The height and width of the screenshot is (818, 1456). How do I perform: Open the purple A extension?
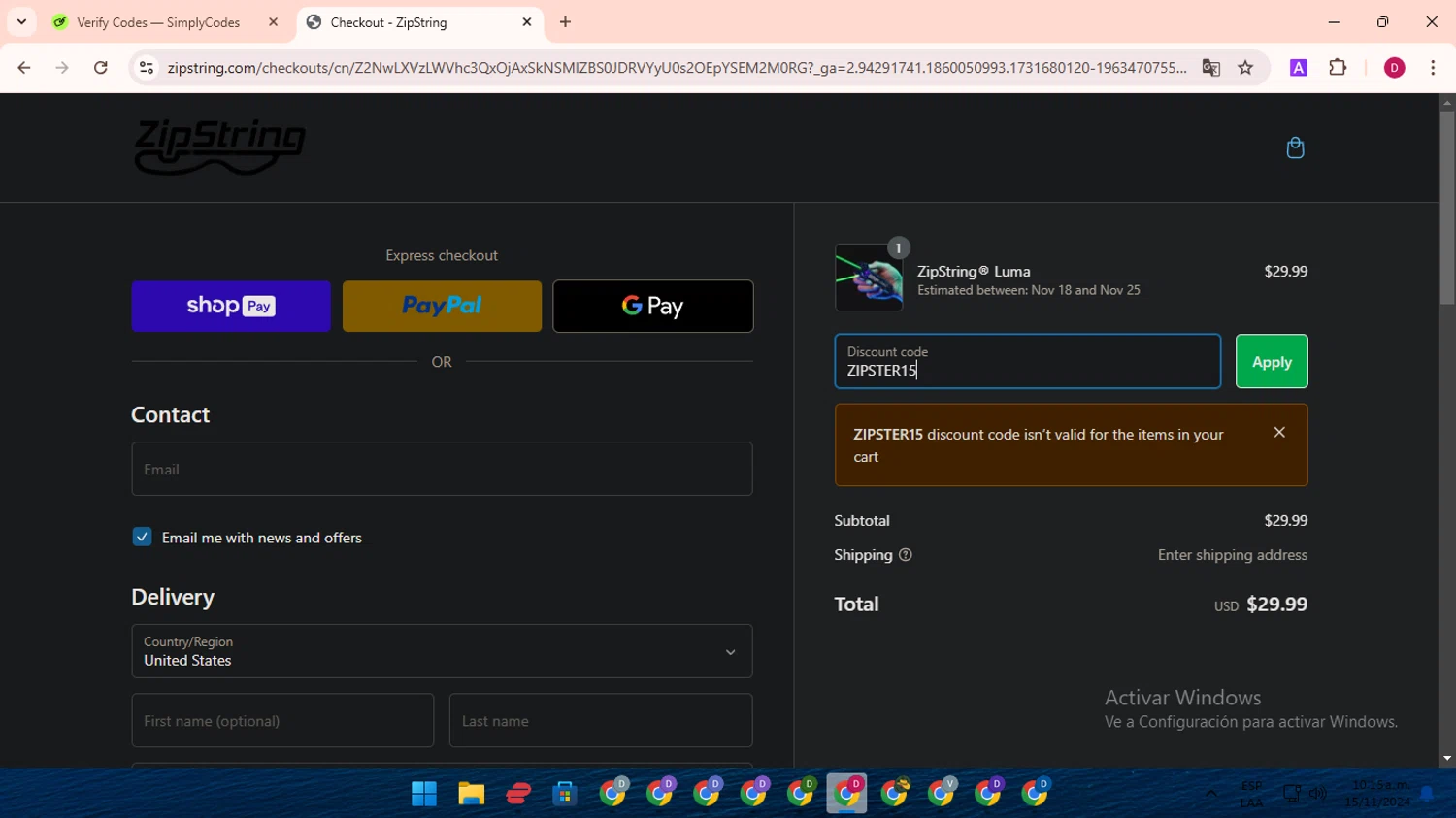click(1299, 68)
